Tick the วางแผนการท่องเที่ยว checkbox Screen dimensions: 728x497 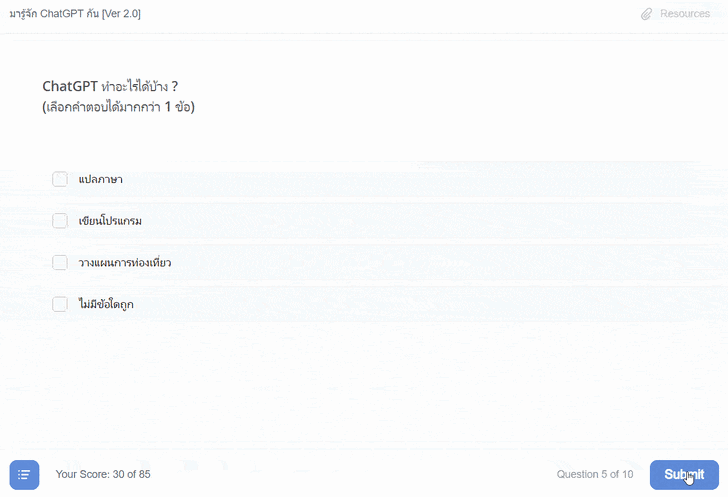point(60,262)
